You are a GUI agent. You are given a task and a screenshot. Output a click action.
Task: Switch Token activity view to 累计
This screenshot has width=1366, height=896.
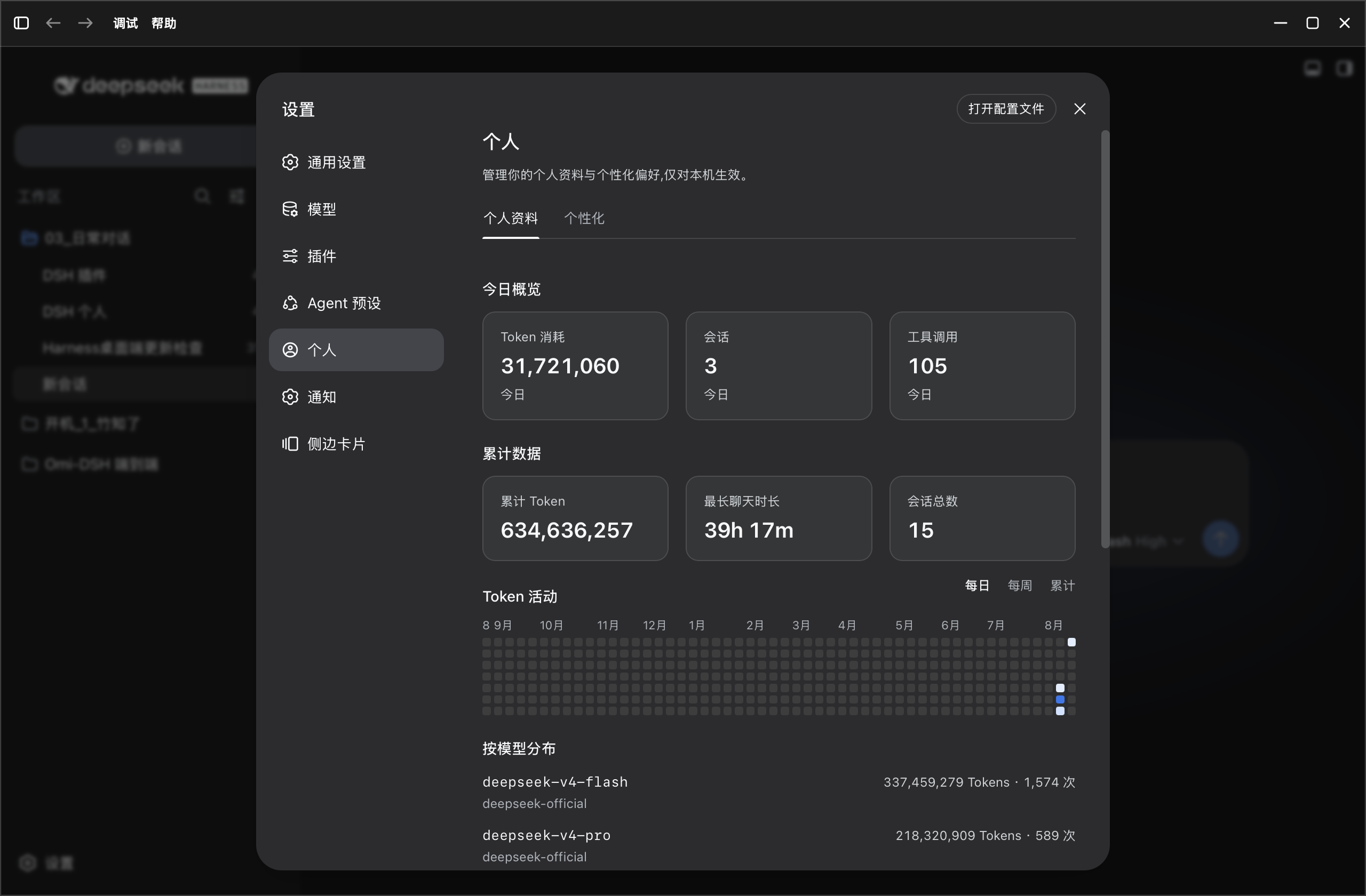click(x=1062, y=586)
